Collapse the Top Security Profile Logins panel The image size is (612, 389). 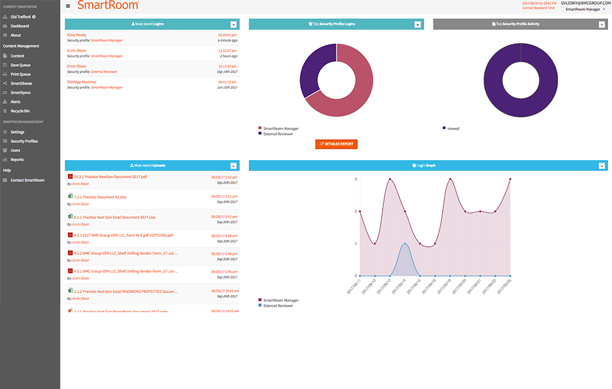click(x=418, y=25)
